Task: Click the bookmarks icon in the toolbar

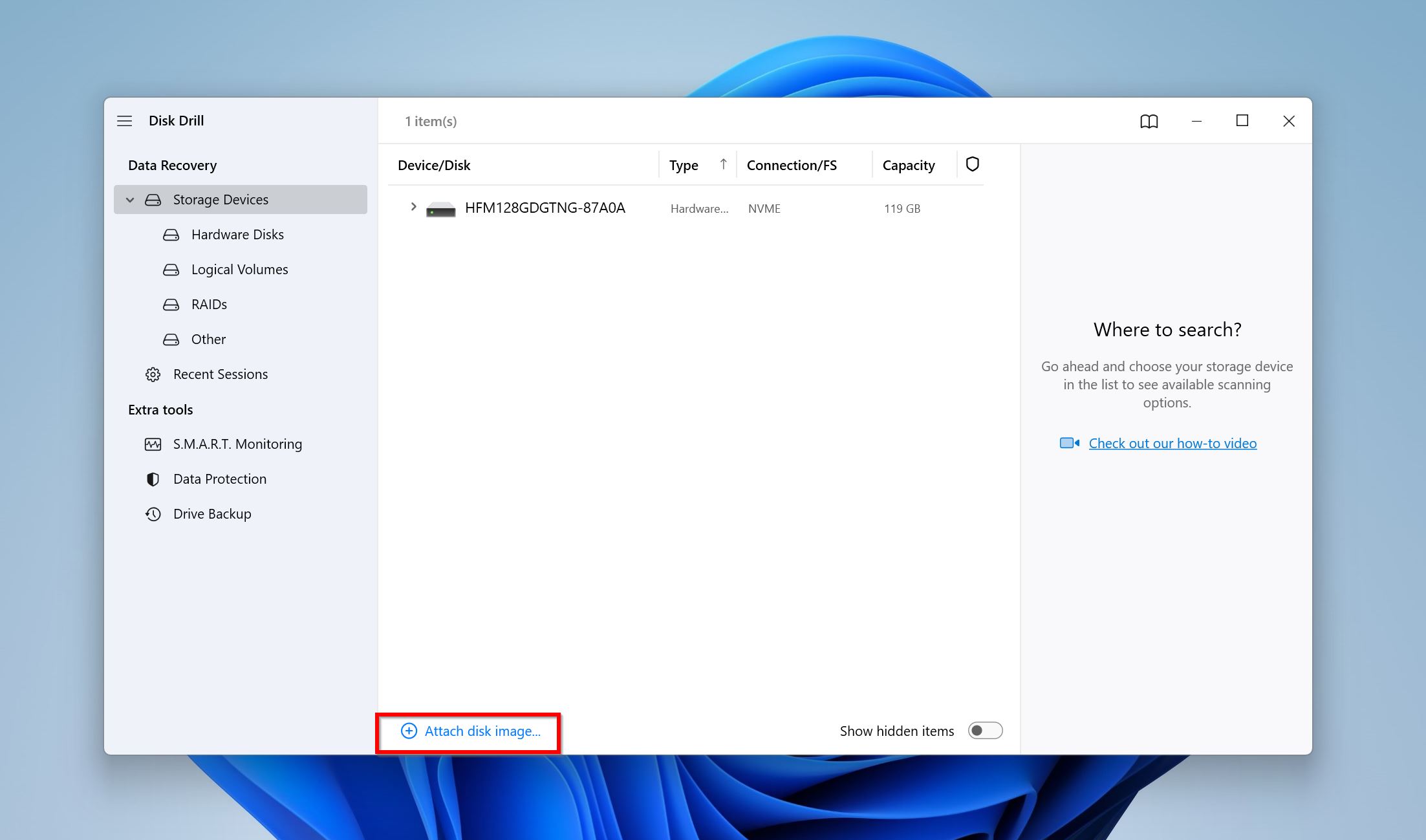Action: pos(1149,120)
